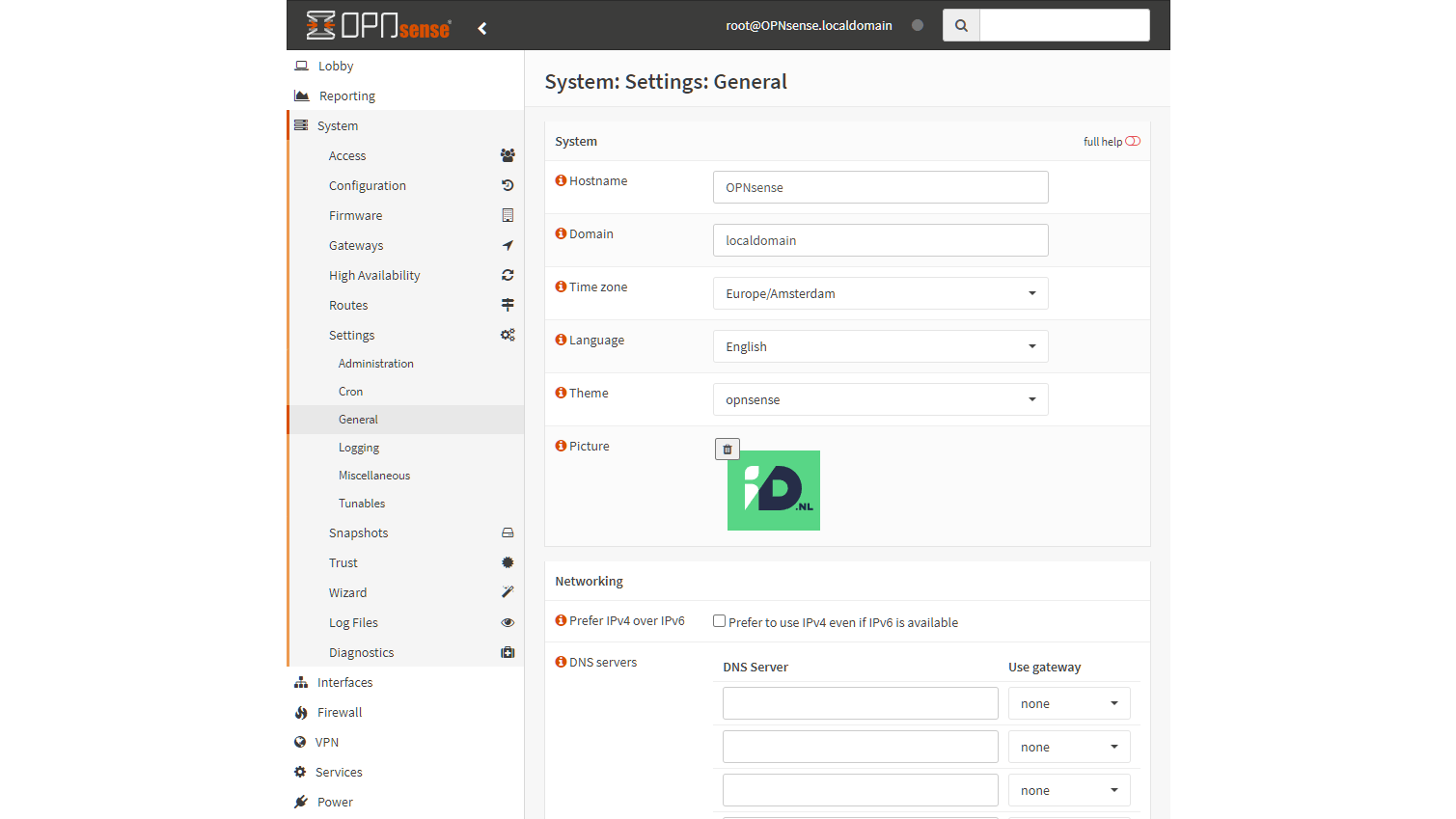Show help for Prefer IPv4 over IPv6 info icon
The height and width of the screenshot is (819, 1456).
tap(561, 620)
